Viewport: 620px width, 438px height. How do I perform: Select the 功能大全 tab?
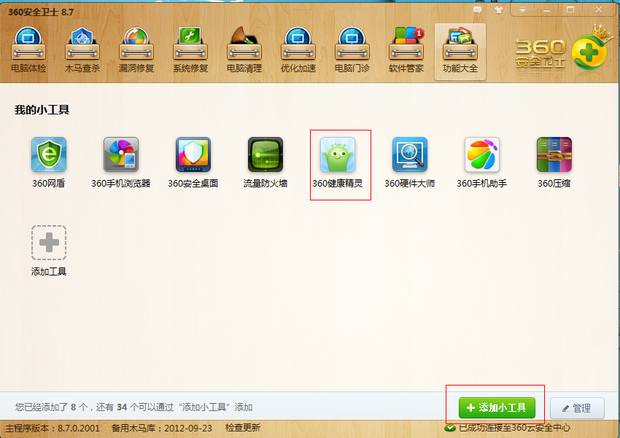(460, 51)
